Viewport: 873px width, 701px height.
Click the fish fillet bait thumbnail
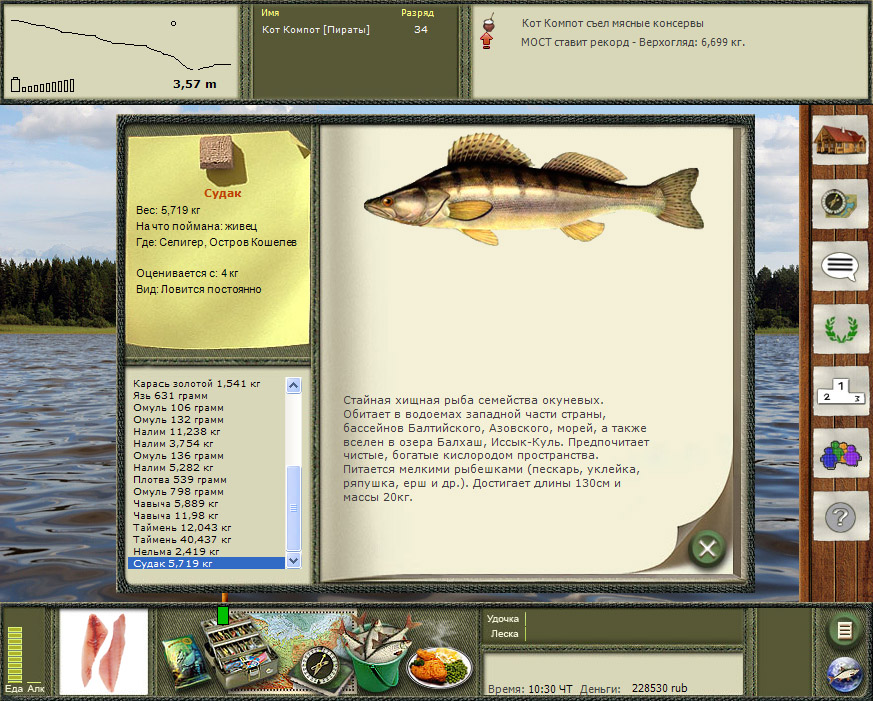point(104,649)
